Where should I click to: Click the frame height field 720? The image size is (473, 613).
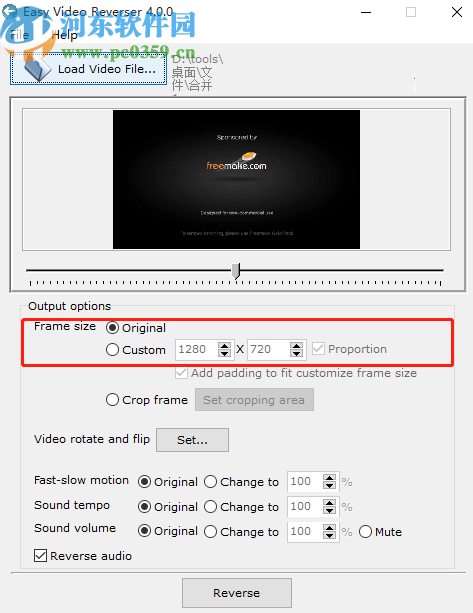coord(269,349)
